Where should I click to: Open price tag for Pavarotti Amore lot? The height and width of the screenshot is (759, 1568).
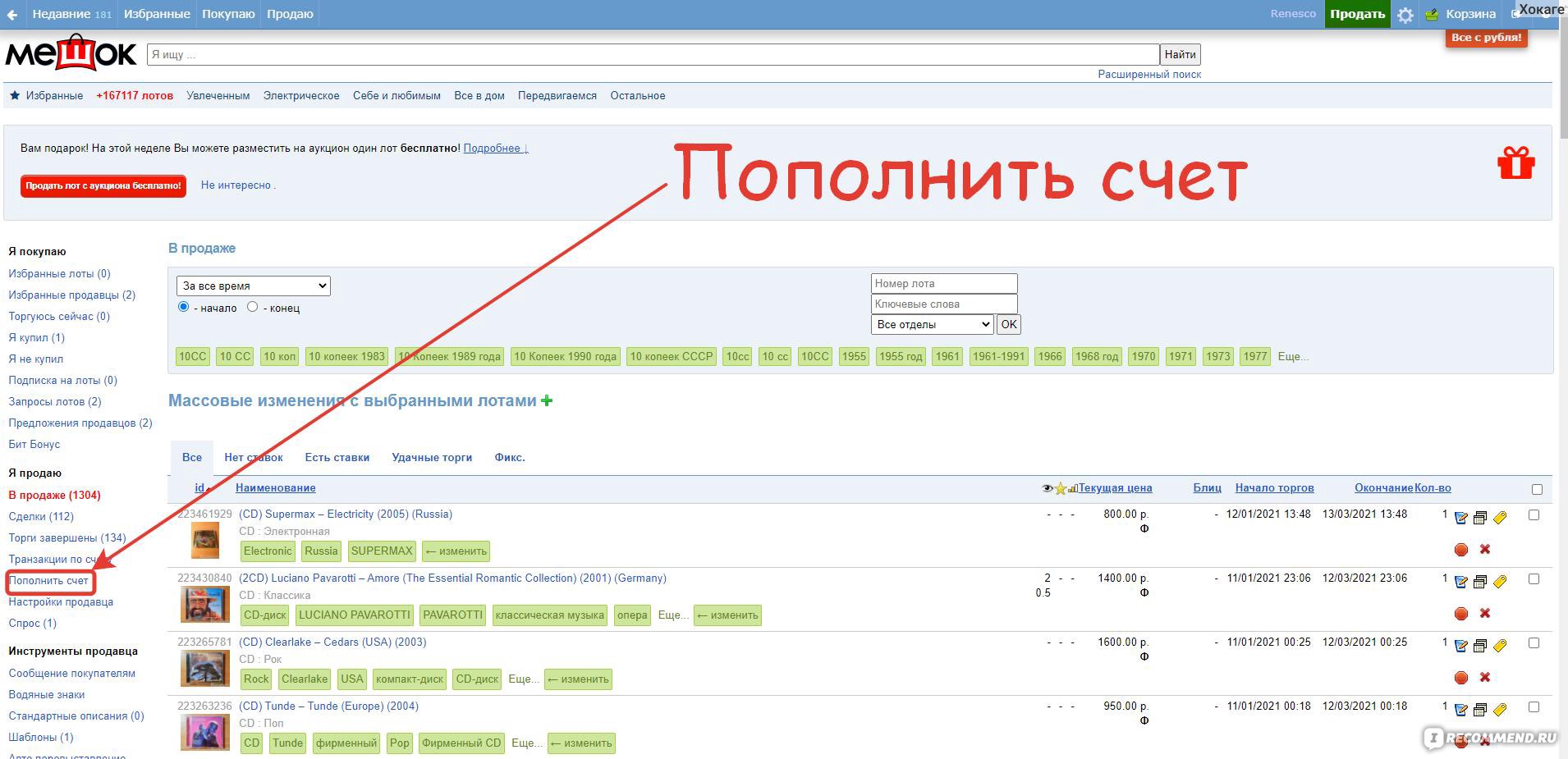coord(1500,582)
